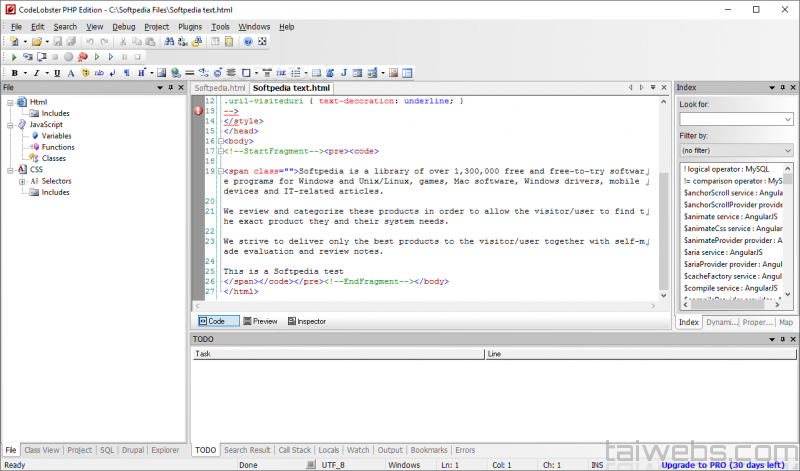Click the Cut scissors icon

[123, 42]
